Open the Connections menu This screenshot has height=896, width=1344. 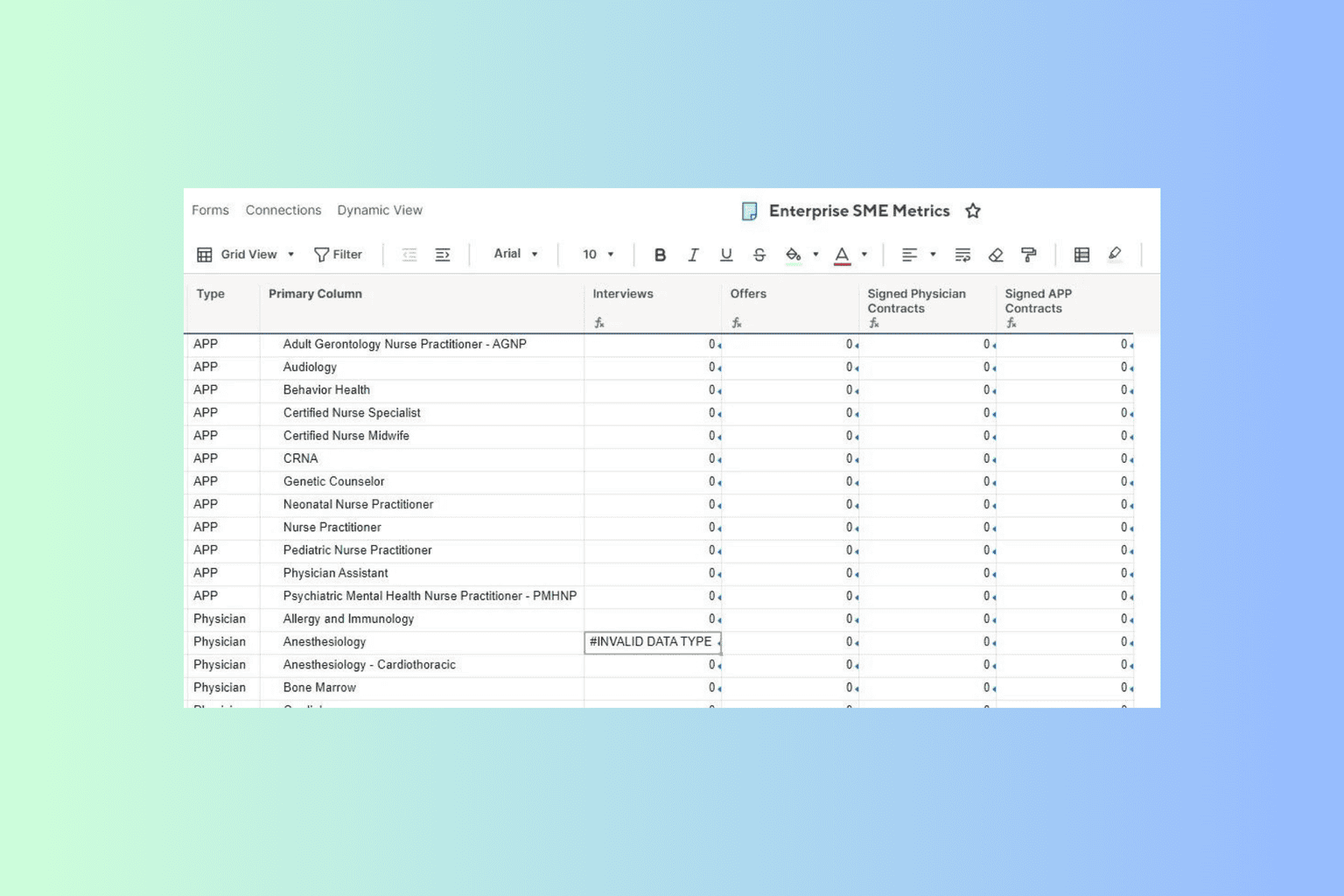(283, 210)
